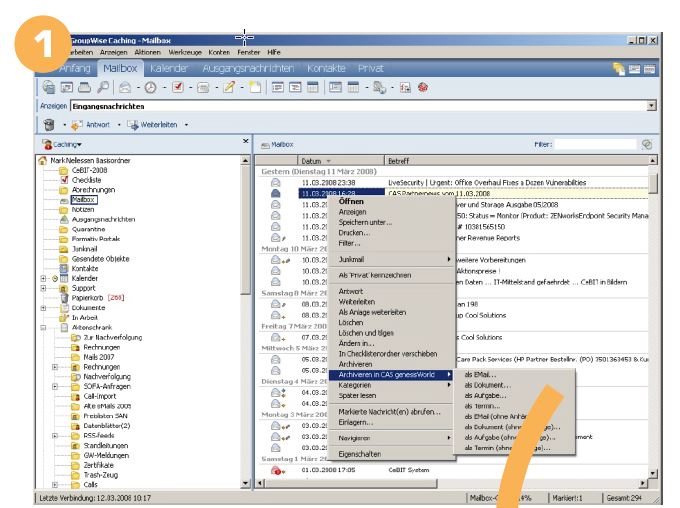680x508 pixels.
Task: Click into the Filter input field
Action: 595,144
